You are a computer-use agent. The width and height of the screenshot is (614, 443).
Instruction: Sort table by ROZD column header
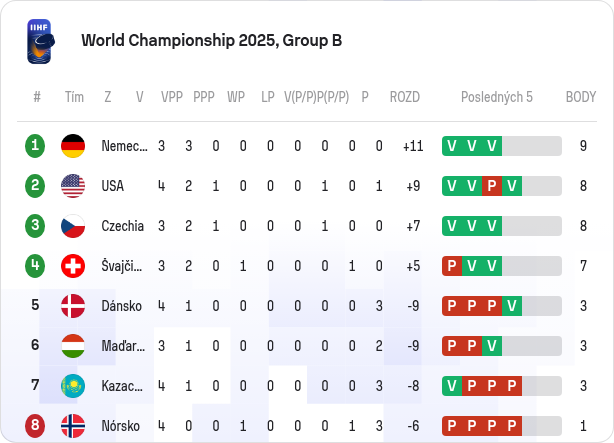tap(405, 97)
